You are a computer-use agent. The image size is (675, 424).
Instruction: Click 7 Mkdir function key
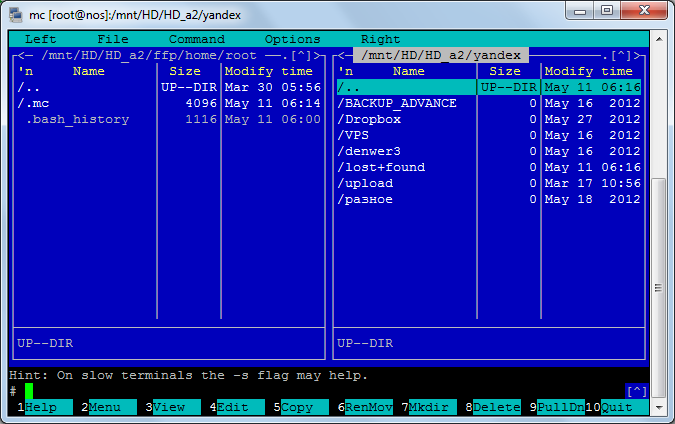[x=429, y=407]
